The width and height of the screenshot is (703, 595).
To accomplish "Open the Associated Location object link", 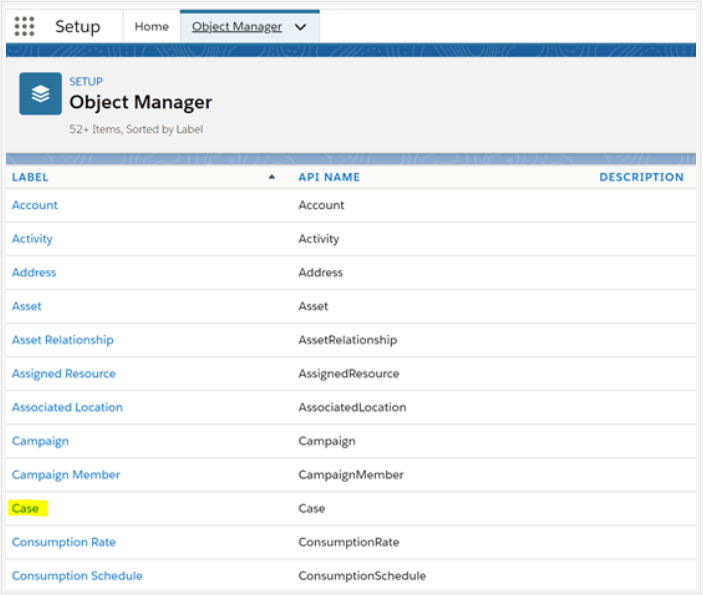I will 67,407.
